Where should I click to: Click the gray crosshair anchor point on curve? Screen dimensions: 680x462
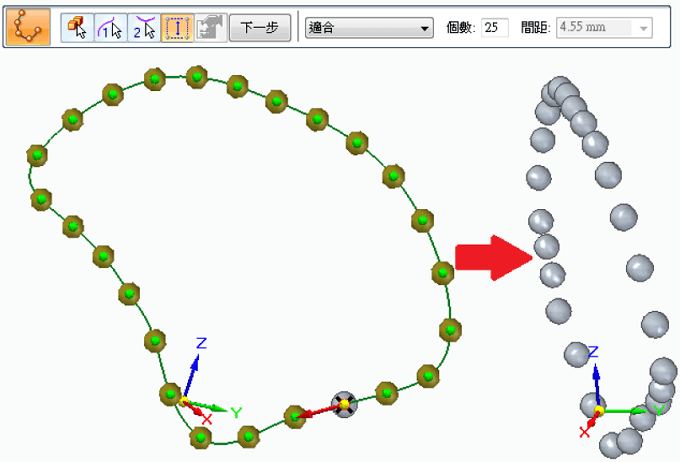[344, 404]
